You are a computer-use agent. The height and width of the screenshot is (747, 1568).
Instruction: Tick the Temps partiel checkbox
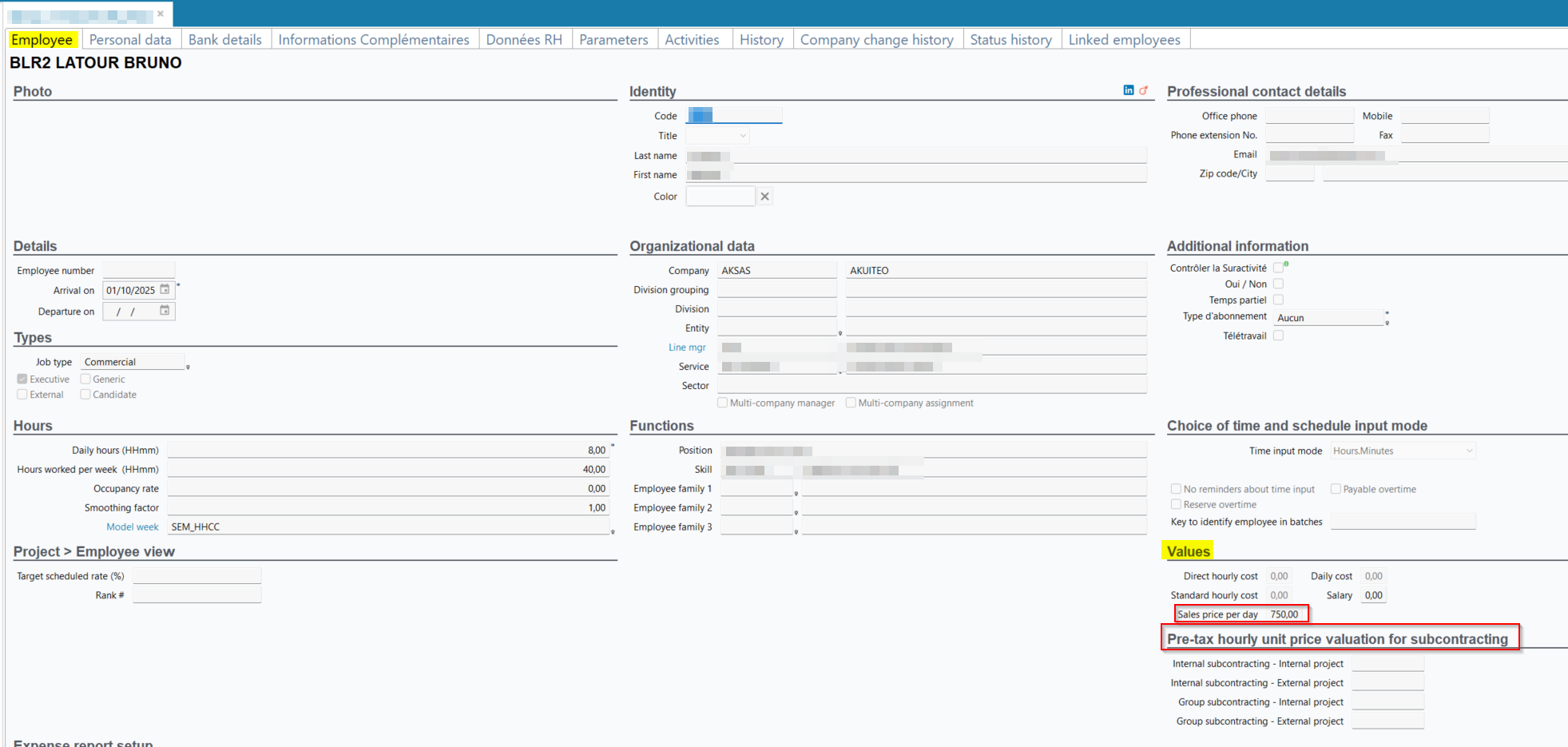click(1278, 300)
